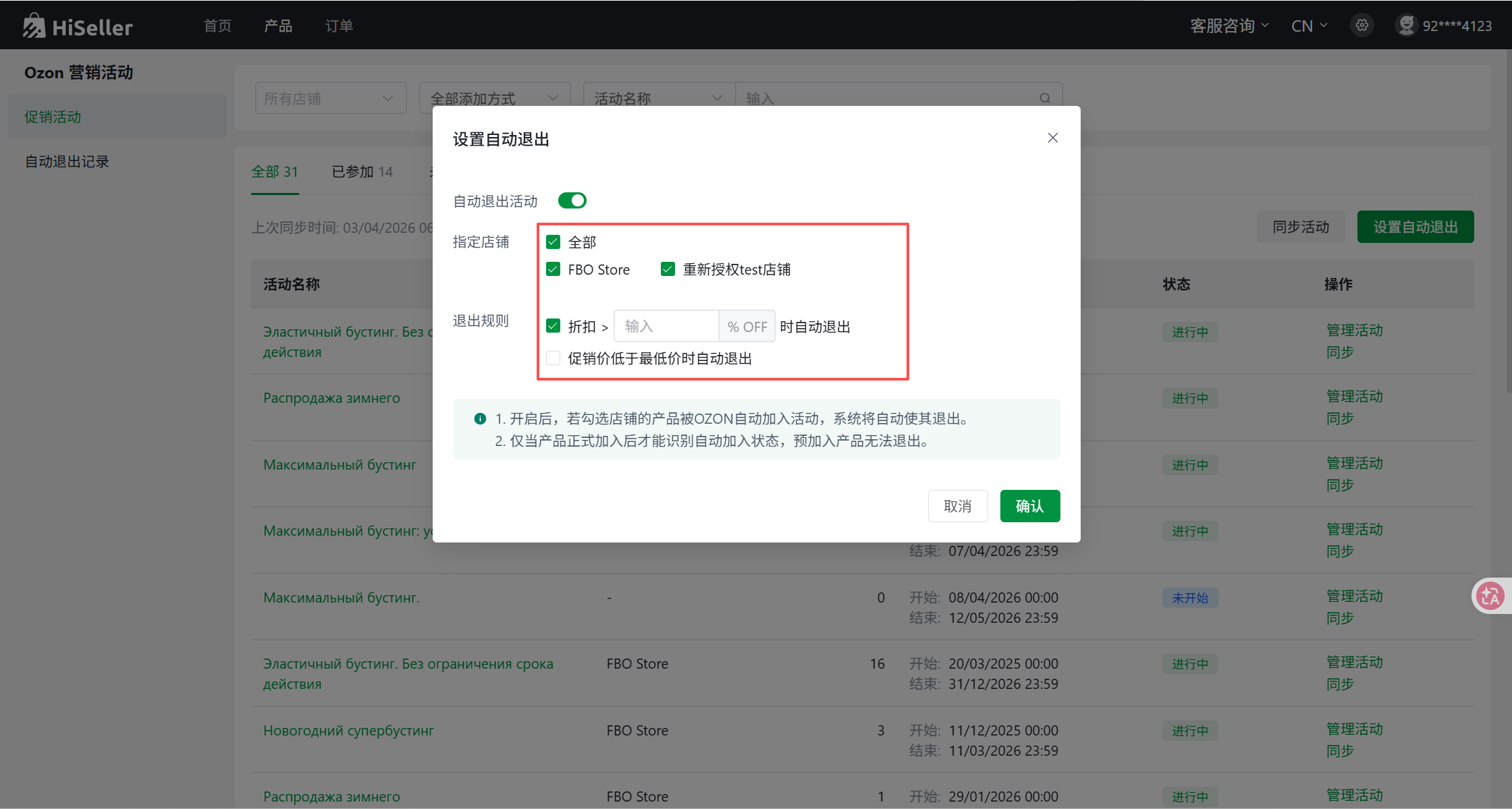Enable 促销价低于最低价时自动退出 checkbox
1512x809 pixels.
(553, 358)
